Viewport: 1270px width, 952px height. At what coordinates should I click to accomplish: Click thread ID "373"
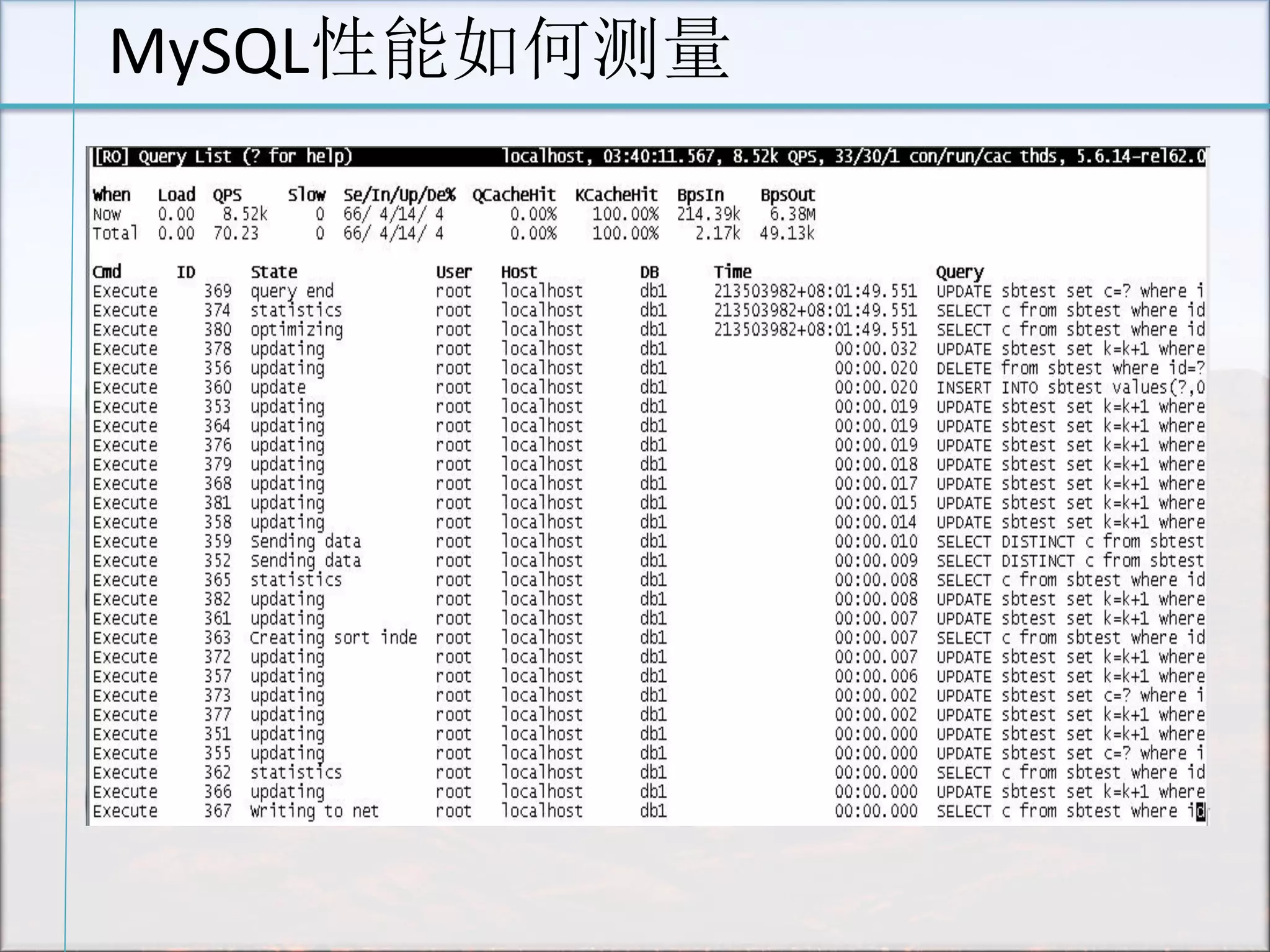(x=218, y=695)
